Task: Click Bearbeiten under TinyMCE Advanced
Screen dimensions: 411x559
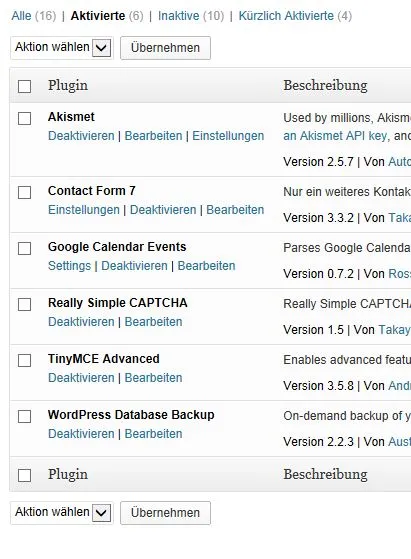Action: click(x=153, y=378)
